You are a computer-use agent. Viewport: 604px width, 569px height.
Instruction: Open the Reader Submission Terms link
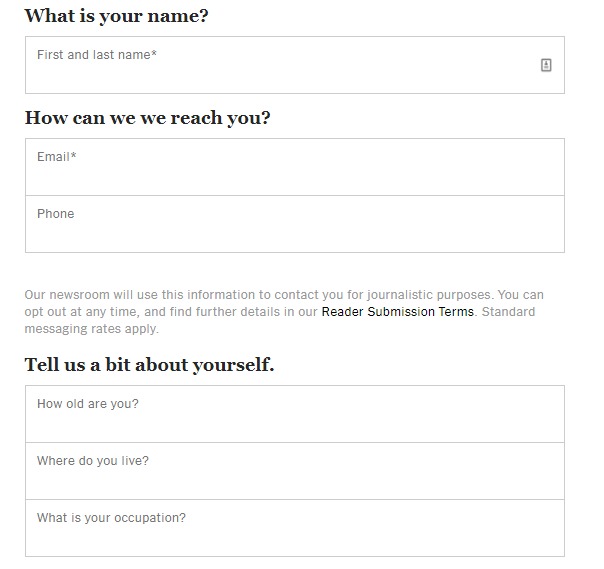click(x=397, y=312)
